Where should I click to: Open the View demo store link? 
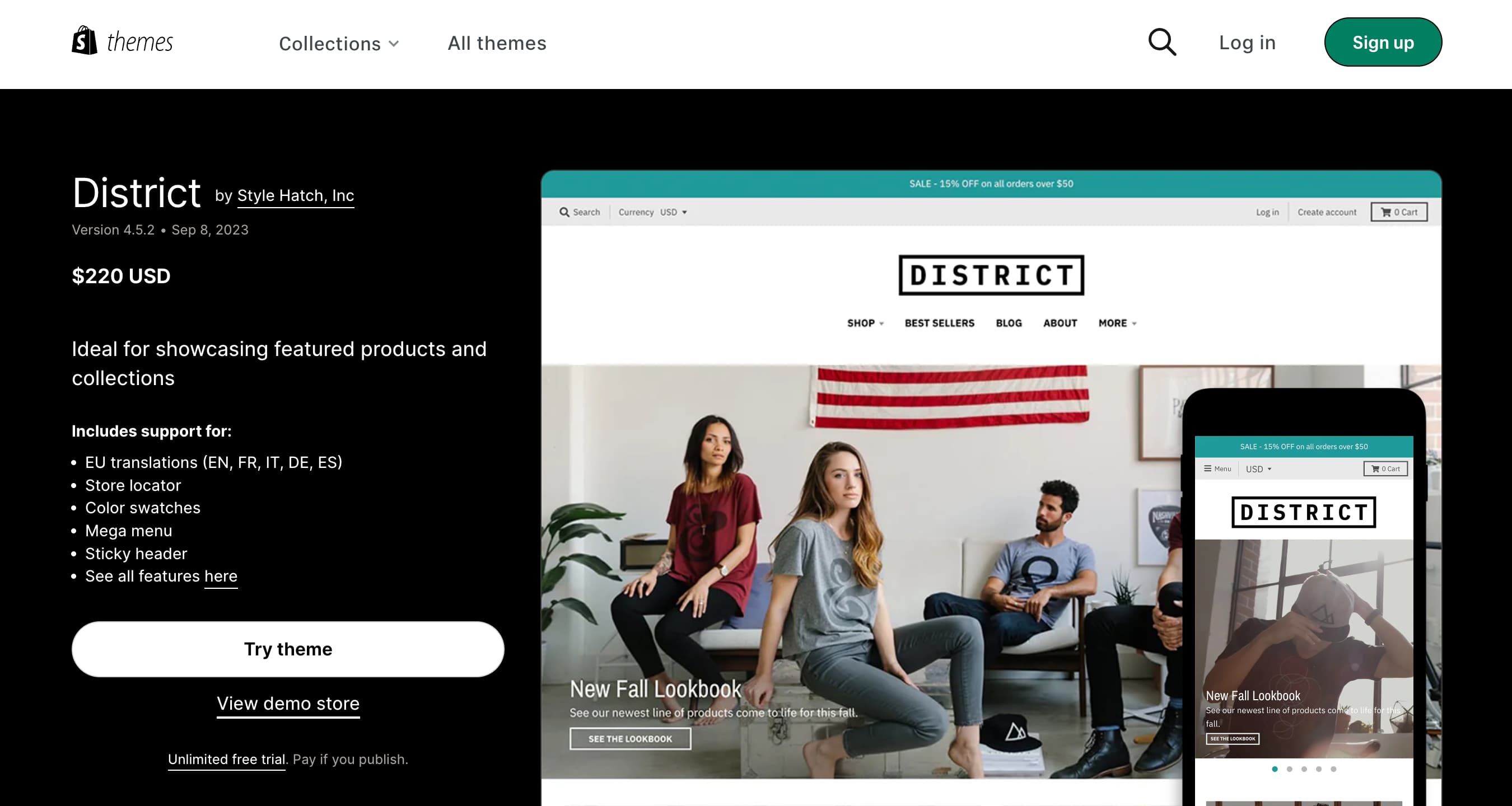(x=288, y=703)
